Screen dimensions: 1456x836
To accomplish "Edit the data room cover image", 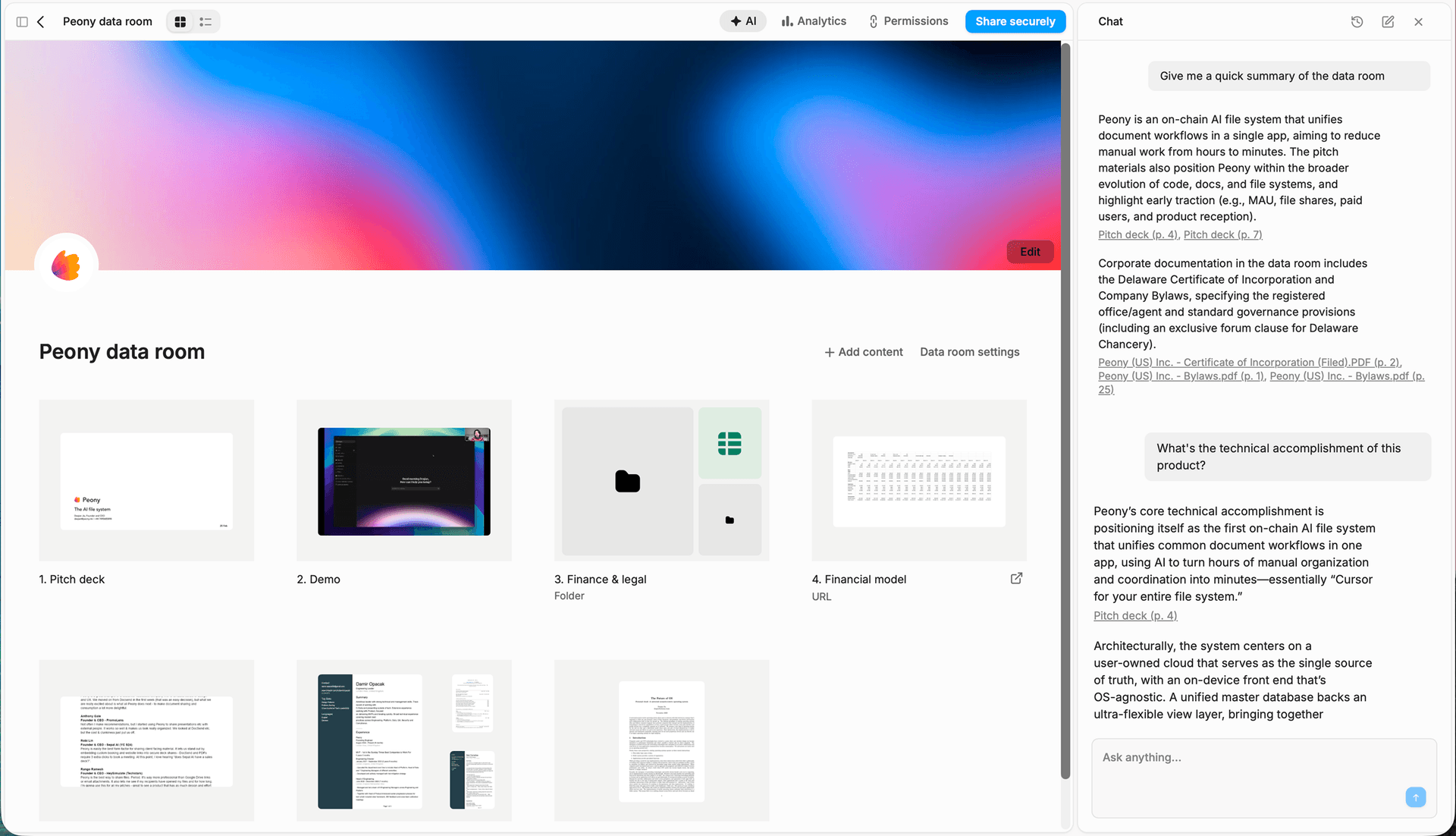I will click(x=1029, y=251).
